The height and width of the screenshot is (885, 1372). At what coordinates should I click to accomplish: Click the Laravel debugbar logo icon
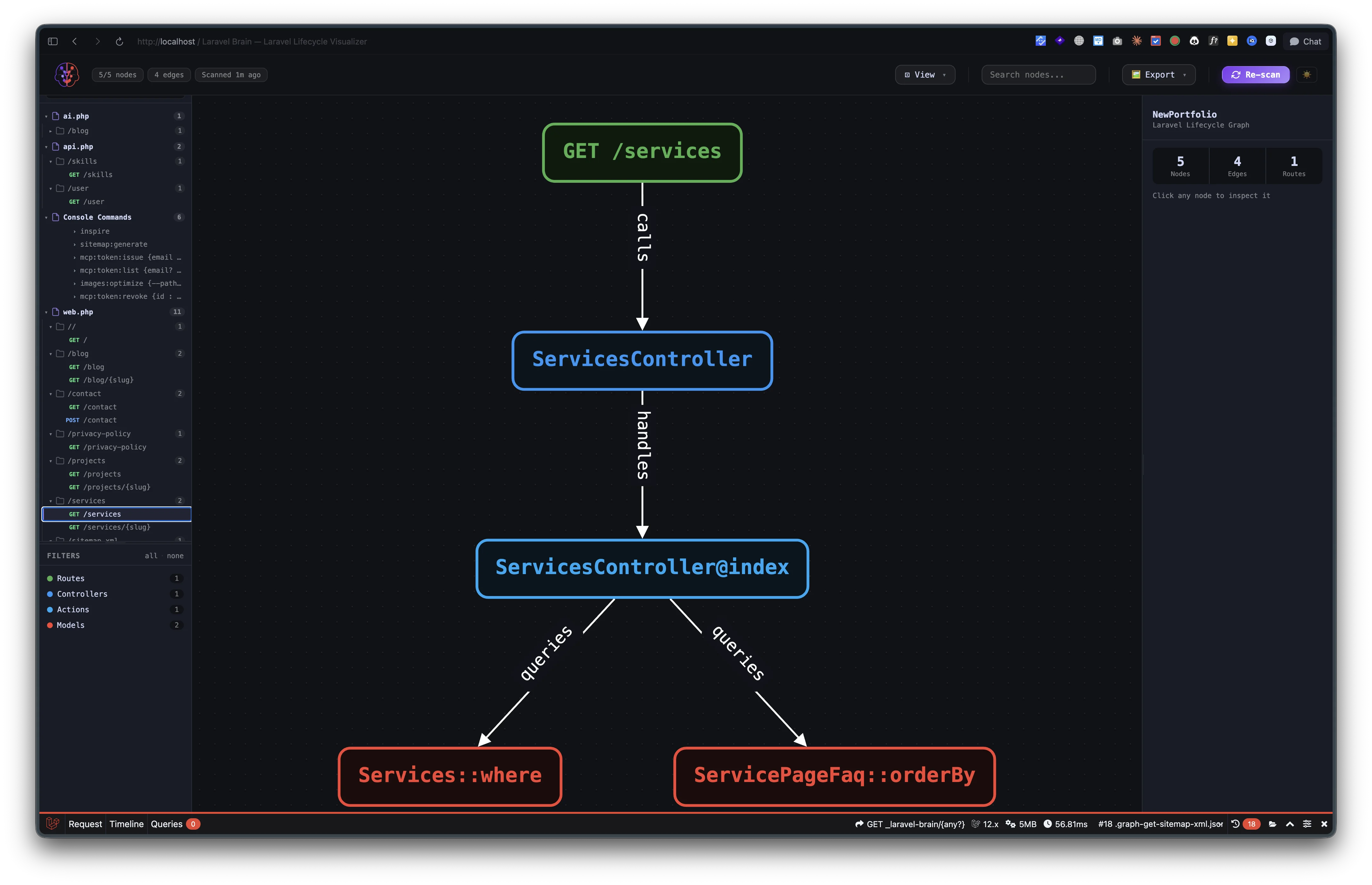[52, 824]
